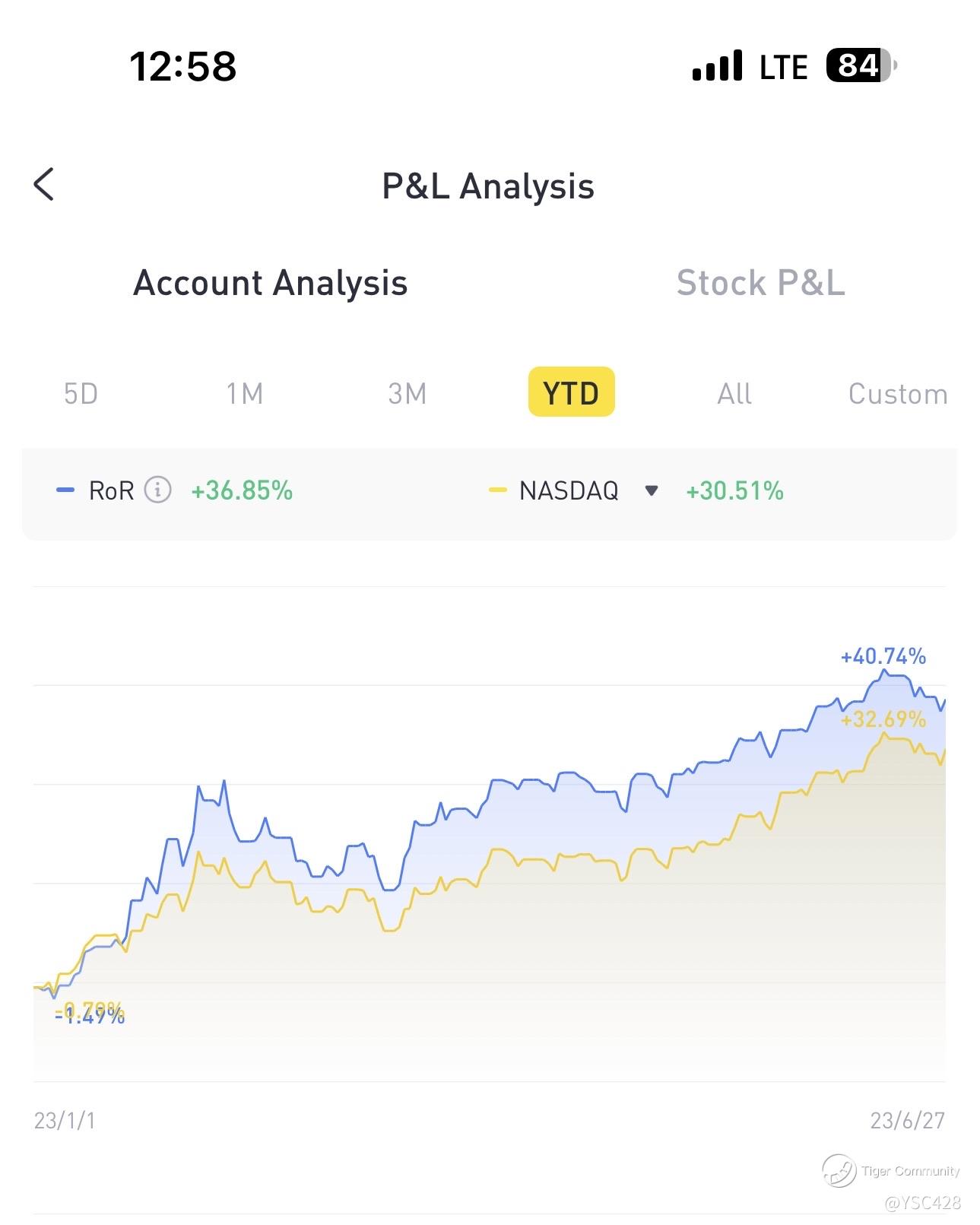Open the Custom date range option
This screenshot has height=1225, width=980.
click(898, 394)
